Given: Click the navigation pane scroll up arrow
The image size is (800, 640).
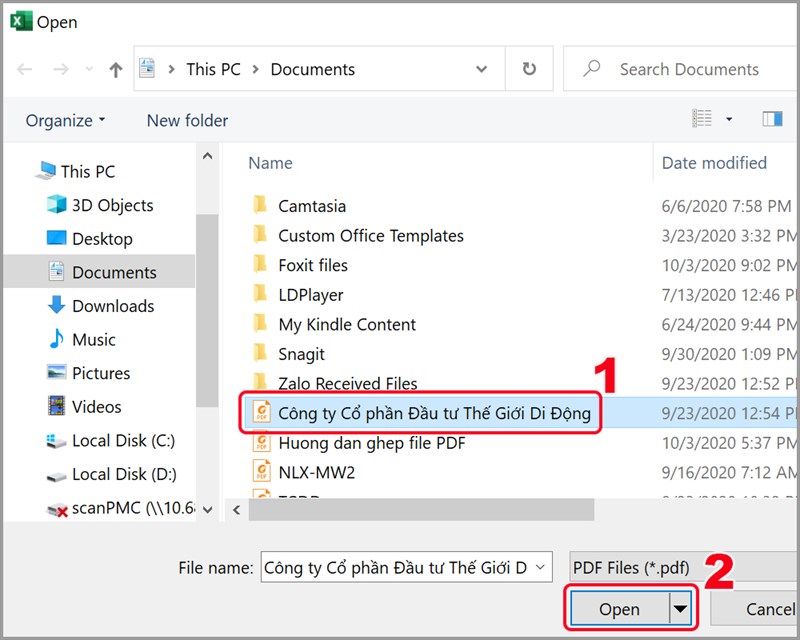Looking at the screenshot, I should (208, 156).
